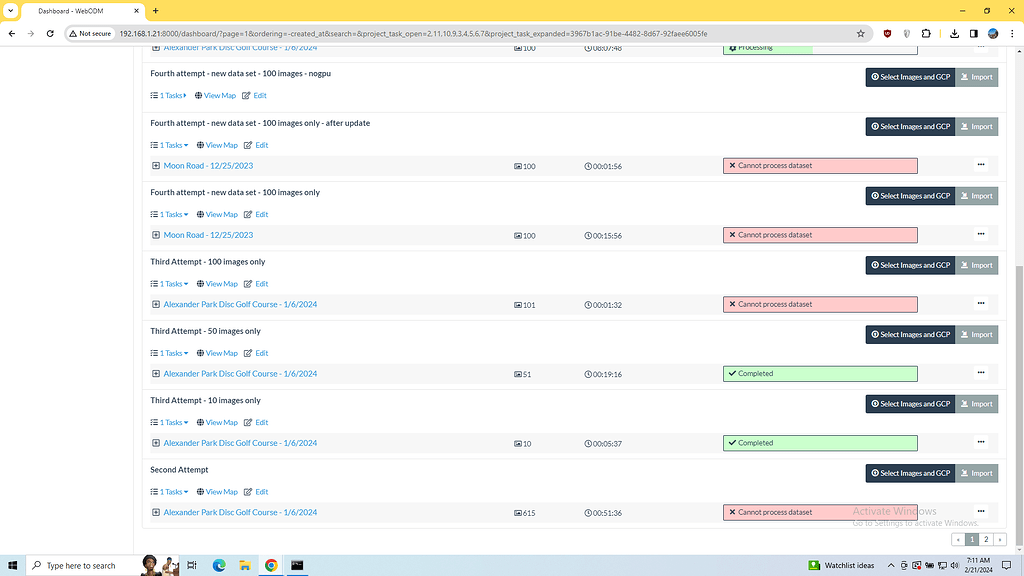Reload the Dashboard page

[x=50, y=33]
